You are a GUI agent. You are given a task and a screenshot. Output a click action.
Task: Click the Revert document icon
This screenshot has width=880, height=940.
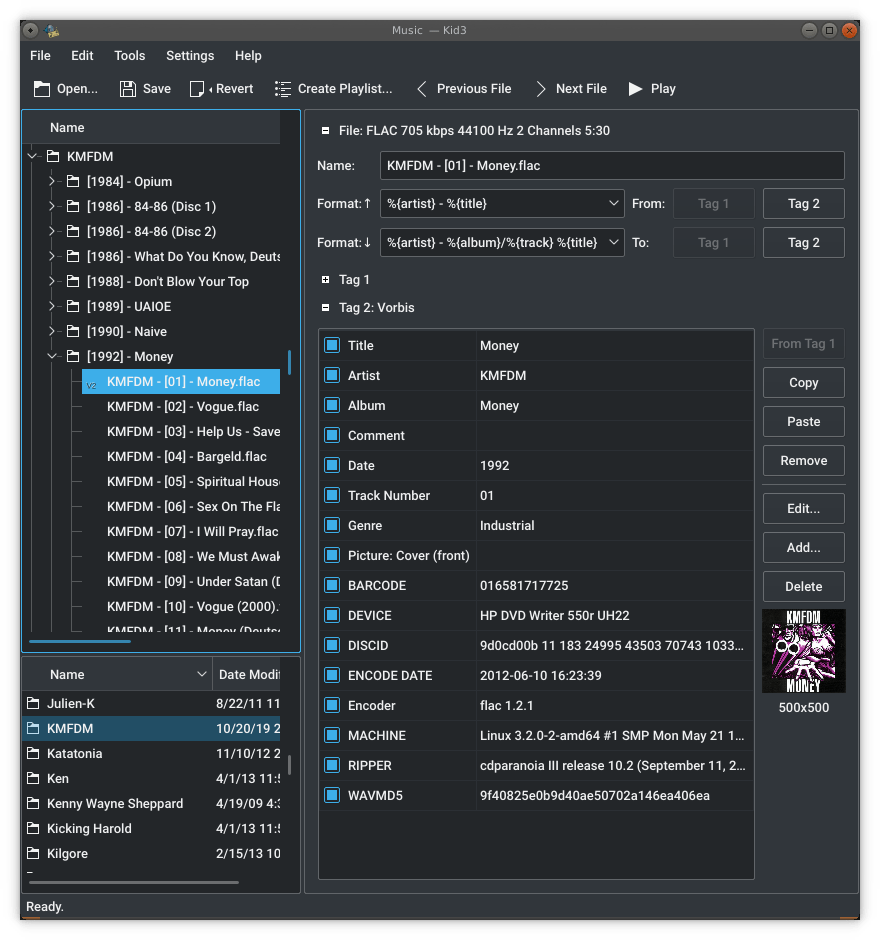pos(197,89)
